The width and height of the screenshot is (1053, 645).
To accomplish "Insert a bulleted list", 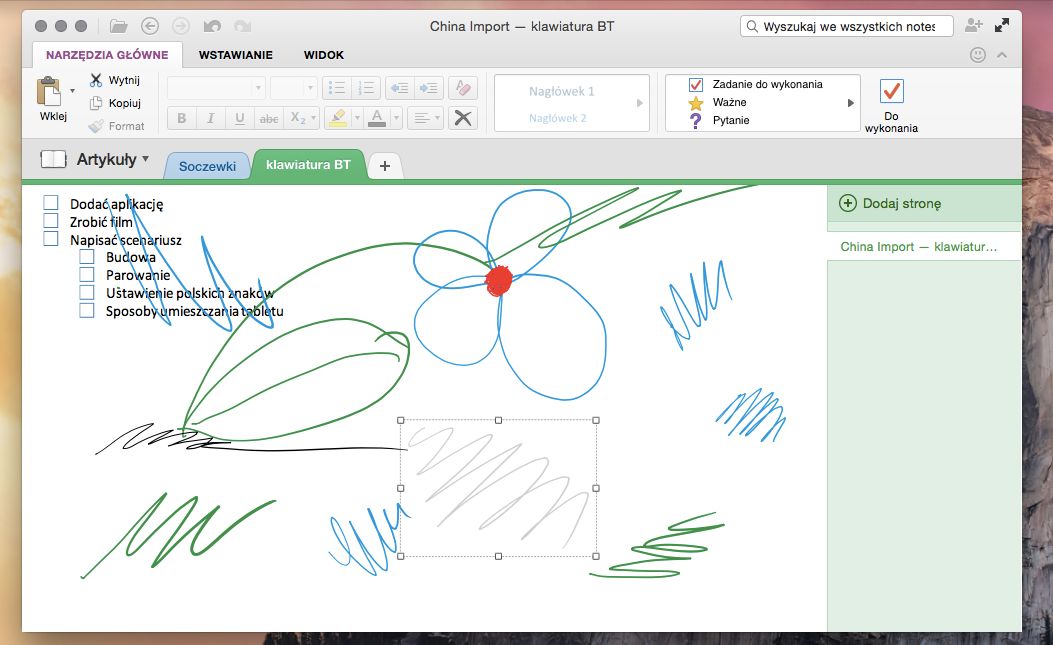I will (336, 88).
